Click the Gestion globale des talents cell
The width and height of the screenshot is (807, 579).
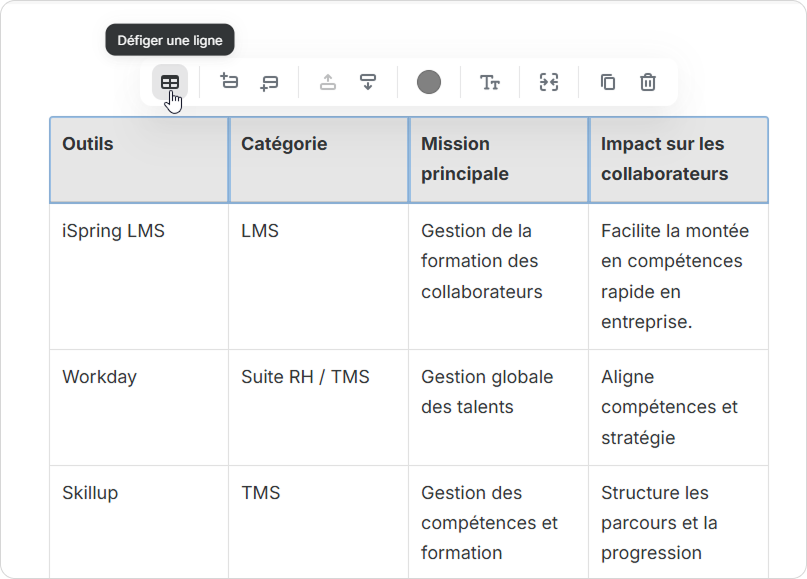point(498,407)
